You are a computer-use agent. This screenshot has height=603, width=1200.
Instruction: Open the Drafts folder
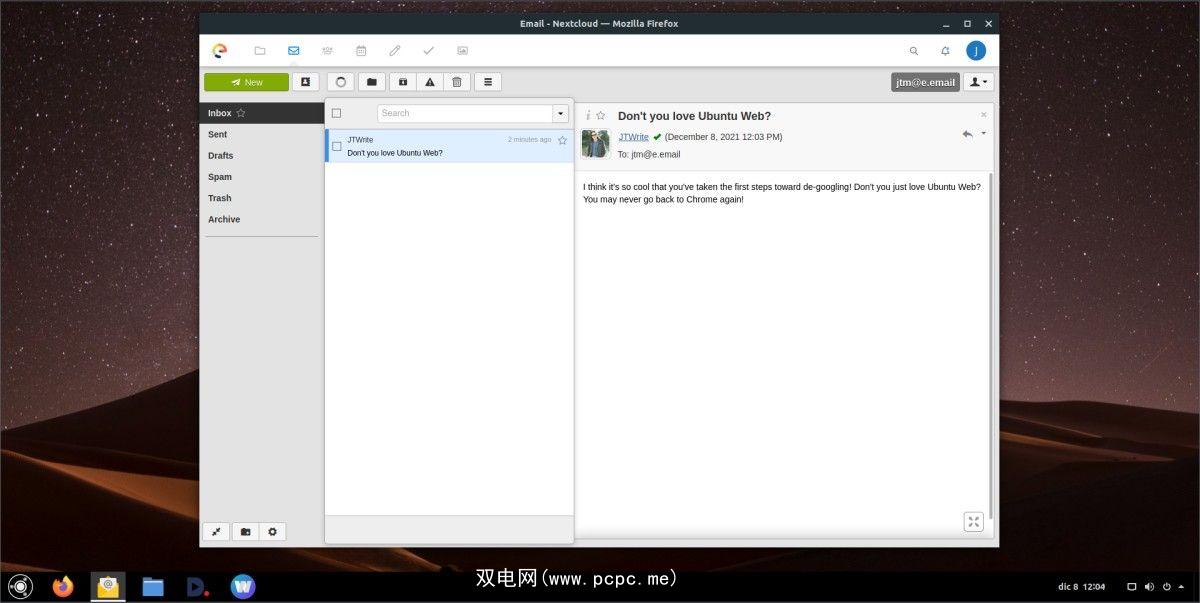coord(221,156)
